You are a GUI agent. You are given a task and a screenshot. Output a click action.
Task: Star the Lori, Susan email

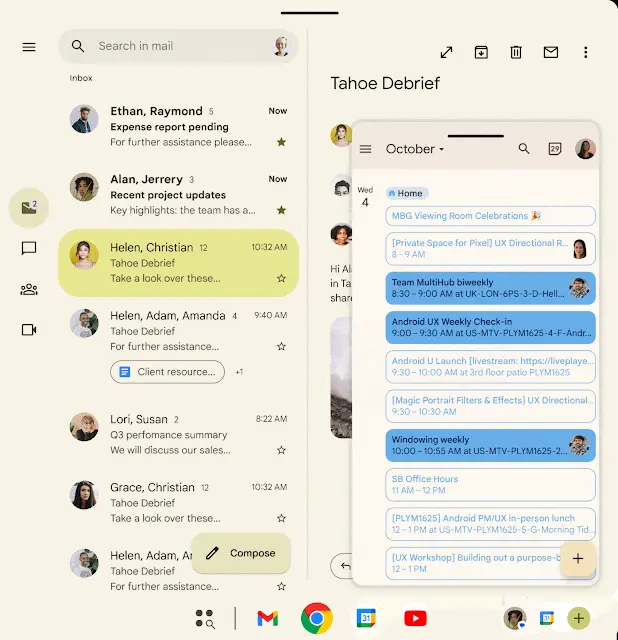coord(281,450)
